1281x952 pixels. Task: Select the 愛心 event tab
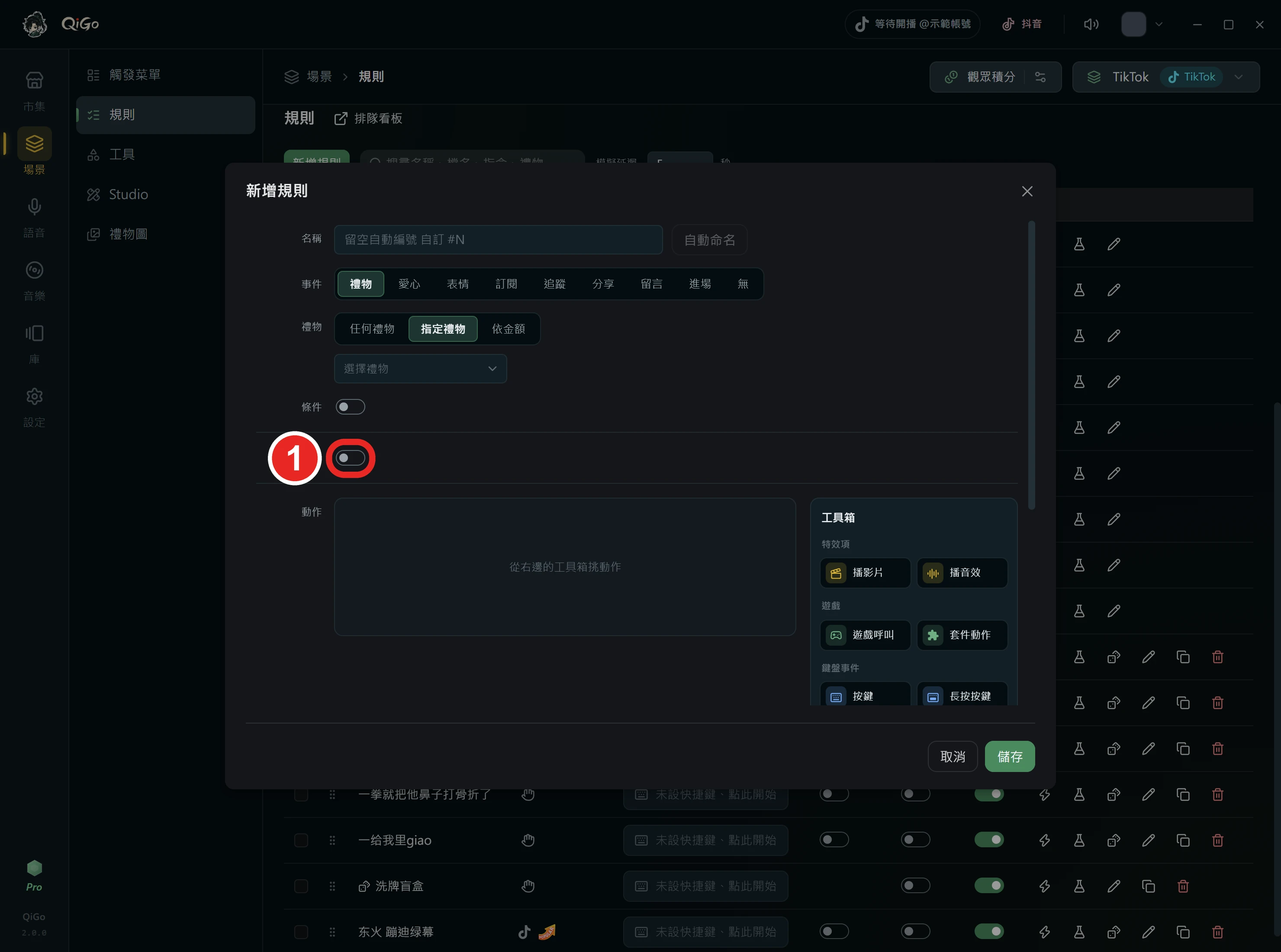click(x=409, y=284)
